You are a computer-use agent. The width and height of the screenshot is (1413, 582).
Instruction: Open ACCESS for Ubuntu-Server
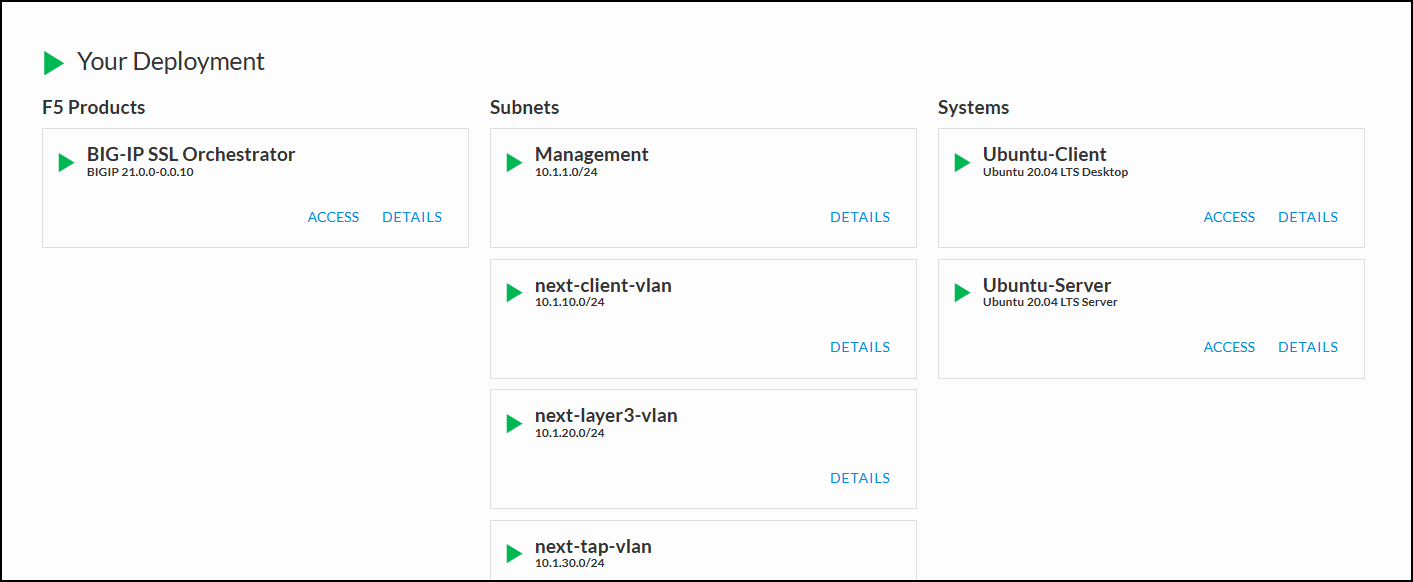coord(1229,347)
